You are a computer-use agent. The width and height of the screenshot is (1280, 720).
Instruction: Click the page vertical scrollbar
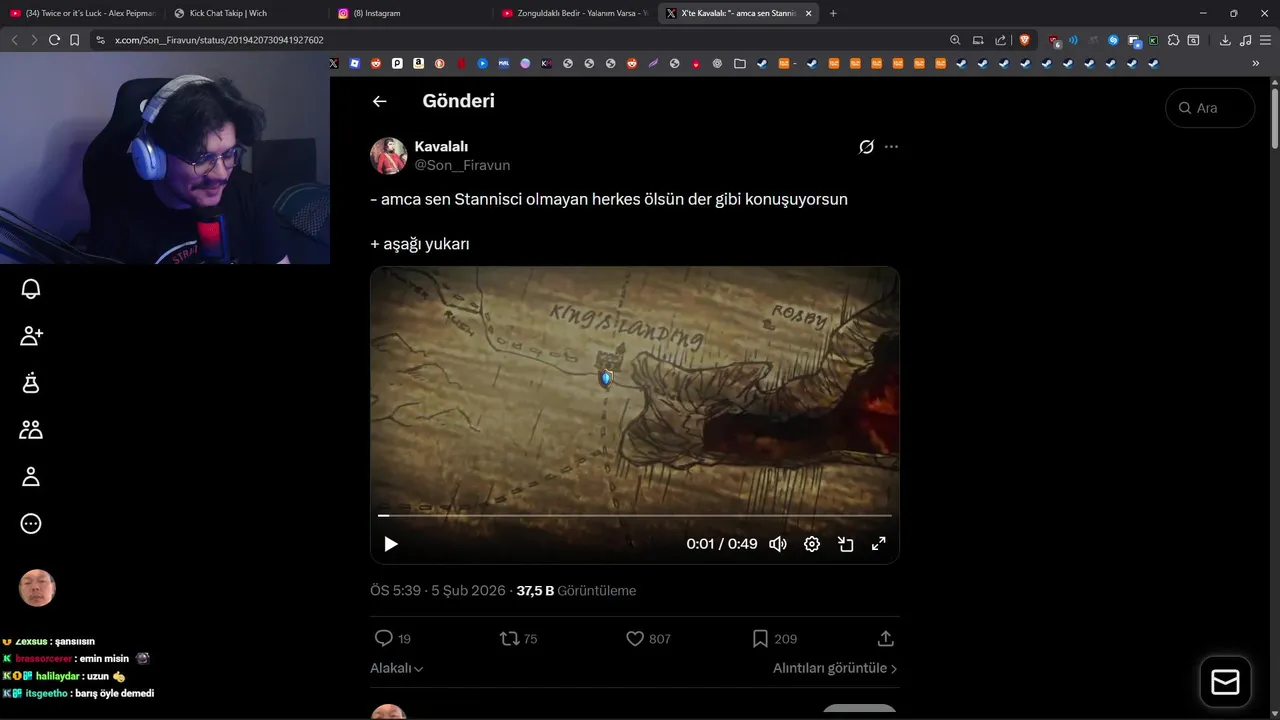(1275, 120)
